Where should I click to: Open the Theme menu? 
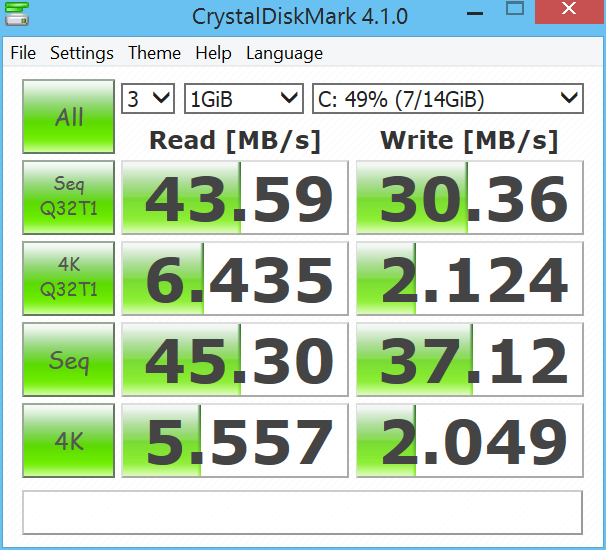click(x=154, y=53)
